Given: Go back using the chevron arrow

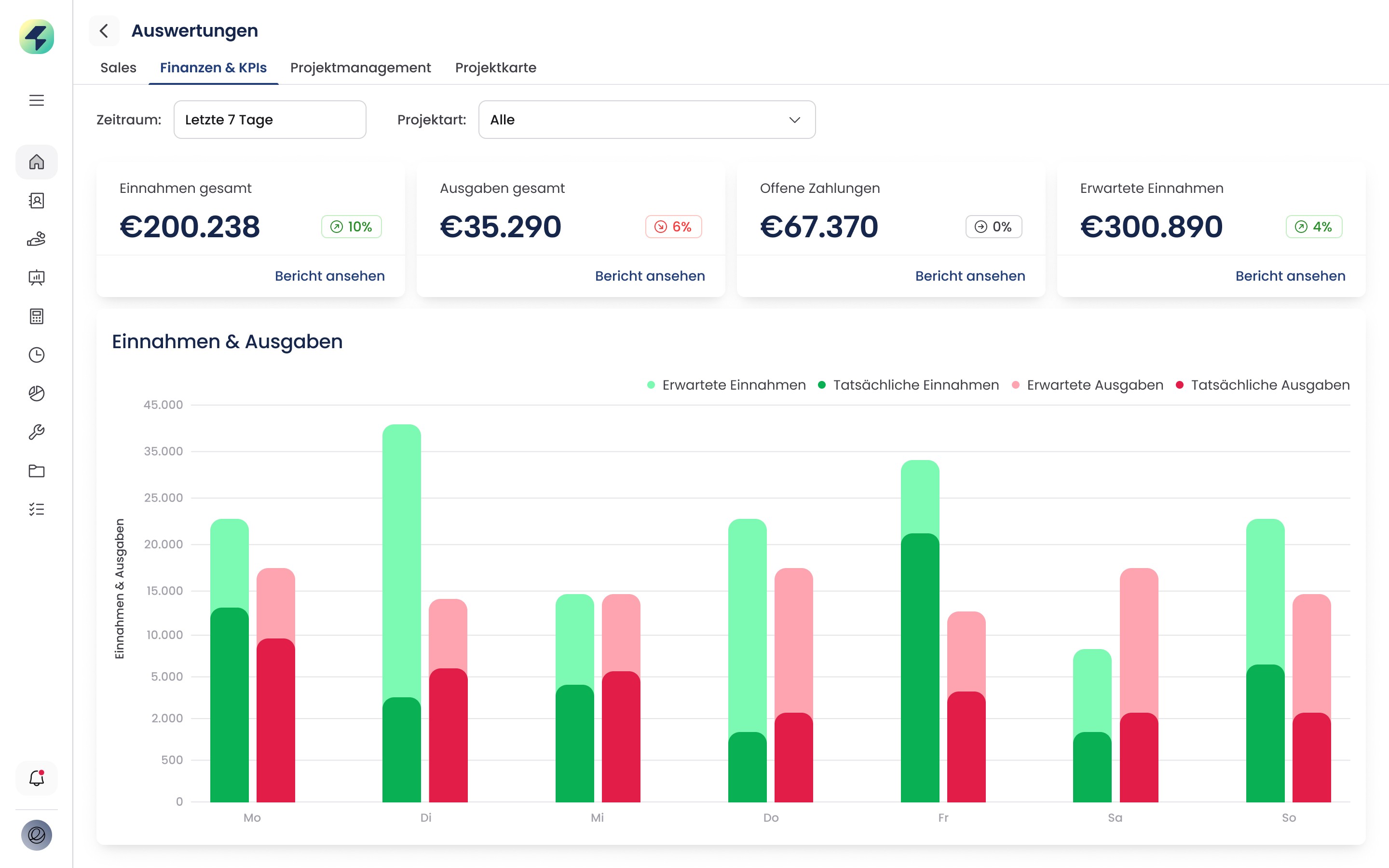Looking at the screenshot, I should 104,30.
